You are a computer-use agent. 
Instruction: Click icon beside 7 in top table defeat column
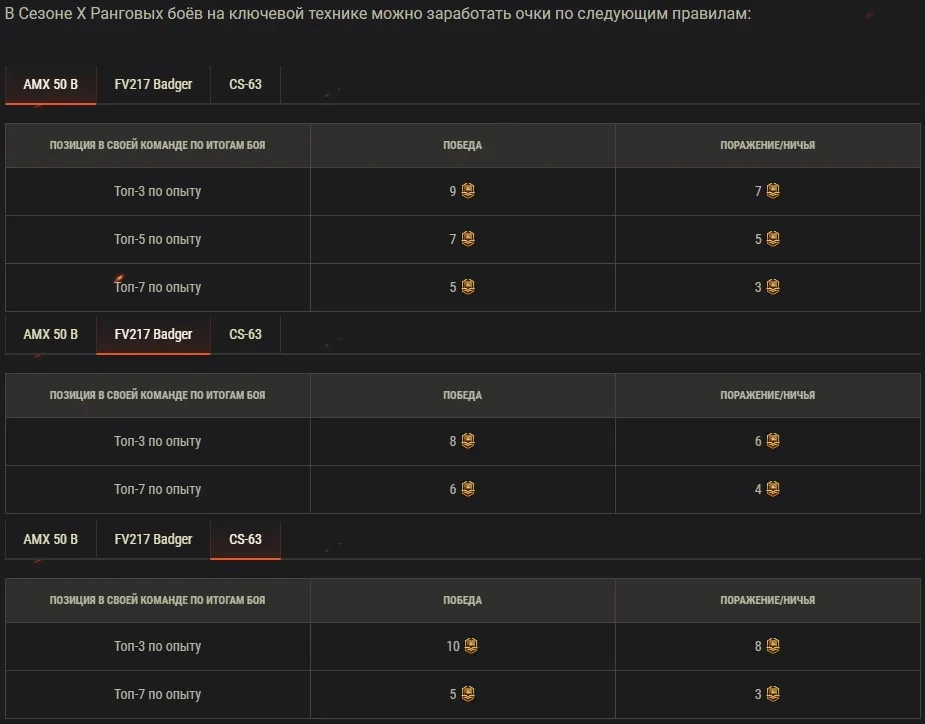[773, 191]
